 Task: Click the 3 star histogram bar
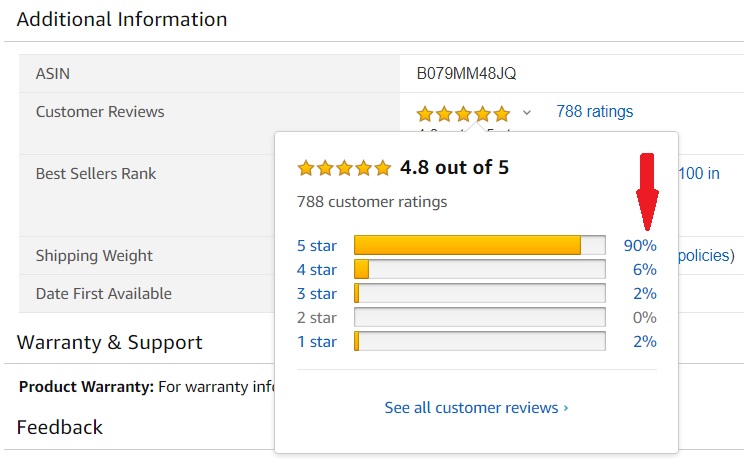coord(479,293)
